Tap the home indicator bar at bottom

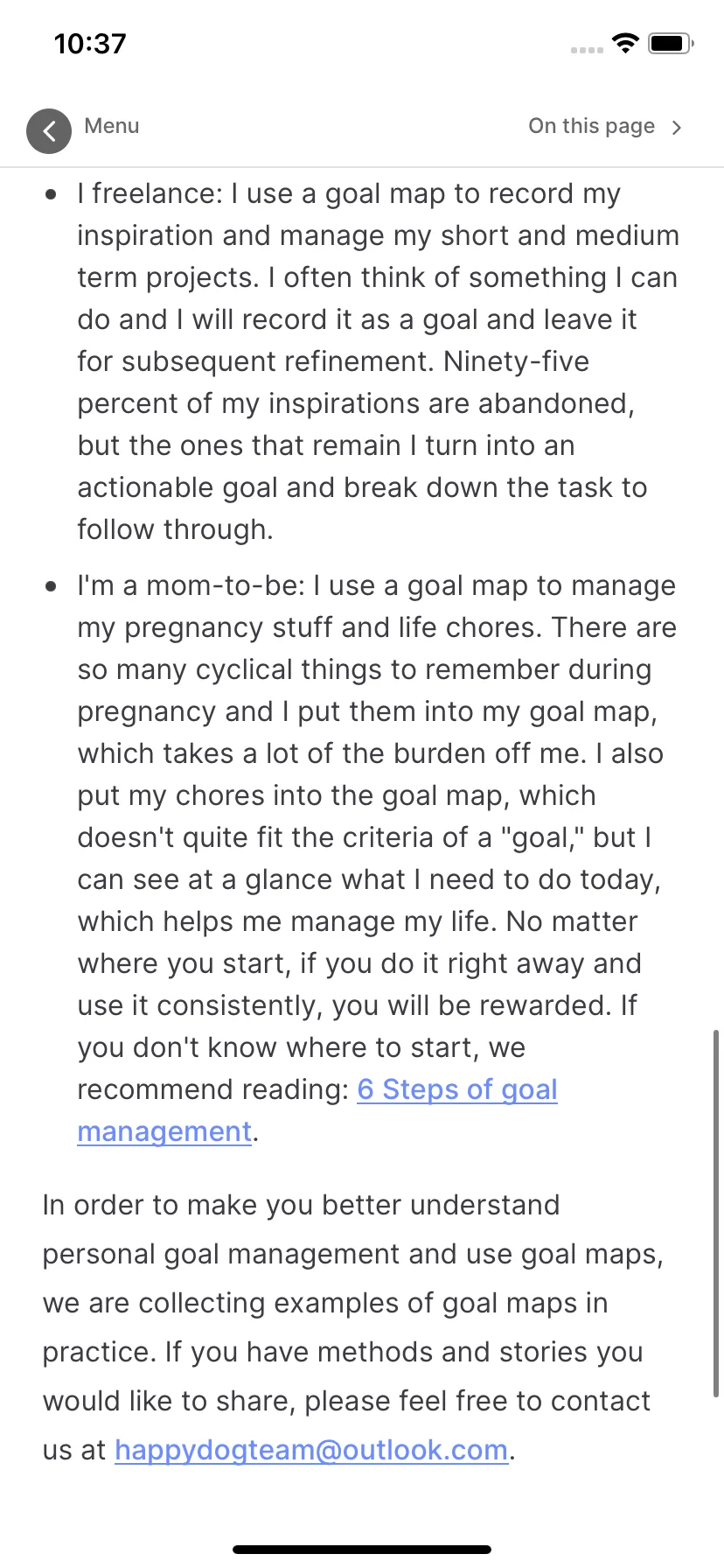tap(362, 1550)
